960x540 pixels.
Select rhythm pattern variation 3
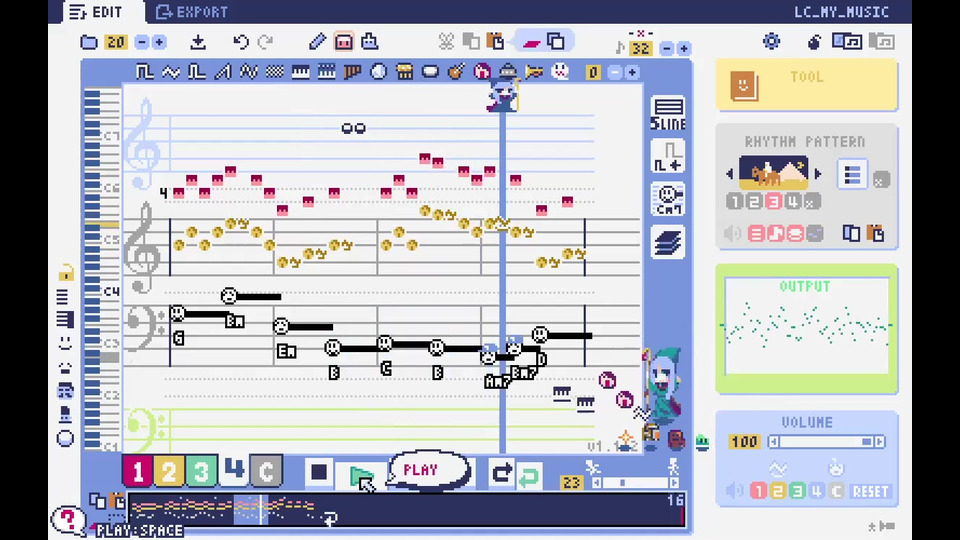(774, 201)
